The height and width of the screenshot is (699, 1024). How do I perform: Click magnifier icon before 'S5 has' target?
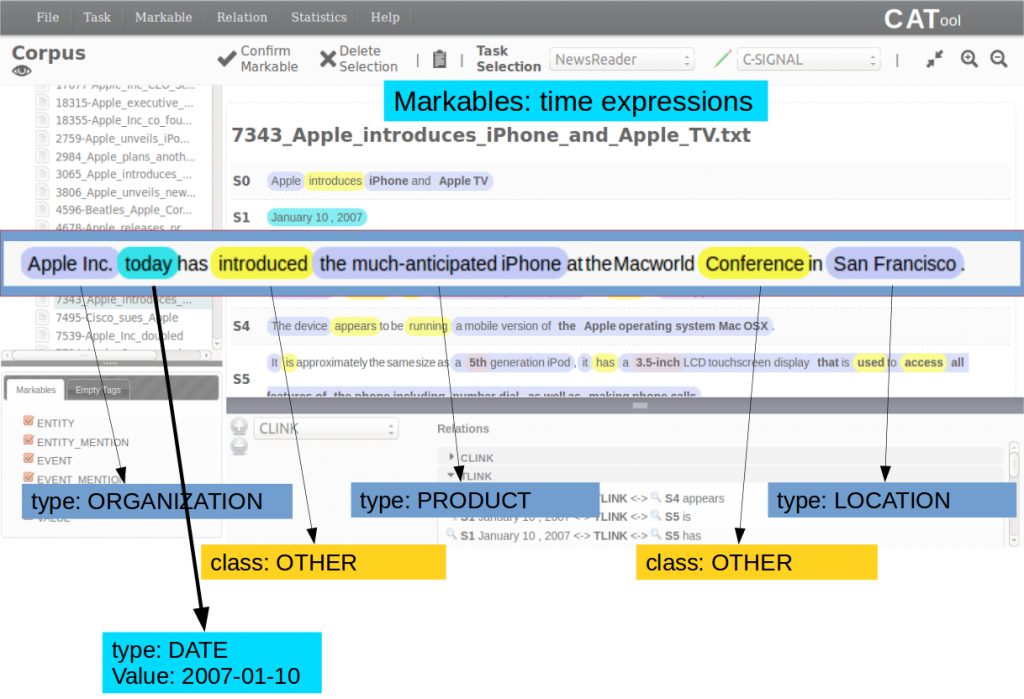656,534
